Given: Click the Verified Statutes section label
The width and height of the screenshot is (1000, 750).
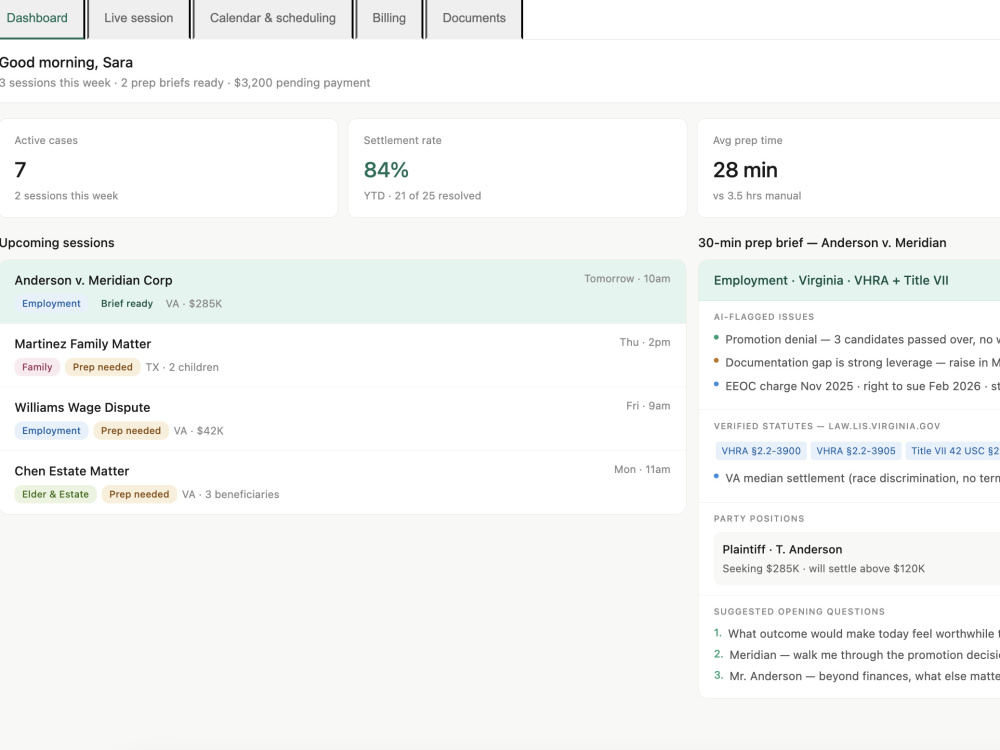Looking at the screenshot, I should pos(827,426).
